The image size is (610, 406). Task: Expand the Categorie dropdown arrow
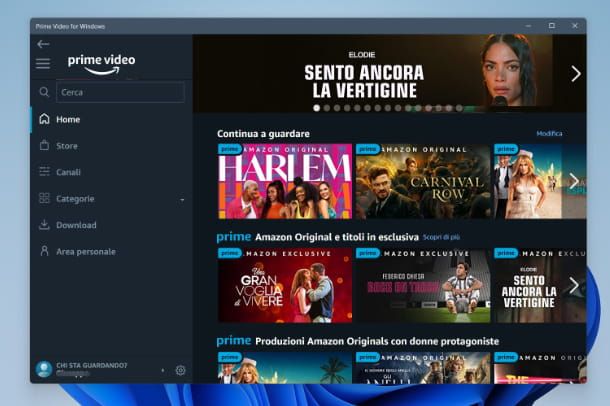(x=182, y=200)
